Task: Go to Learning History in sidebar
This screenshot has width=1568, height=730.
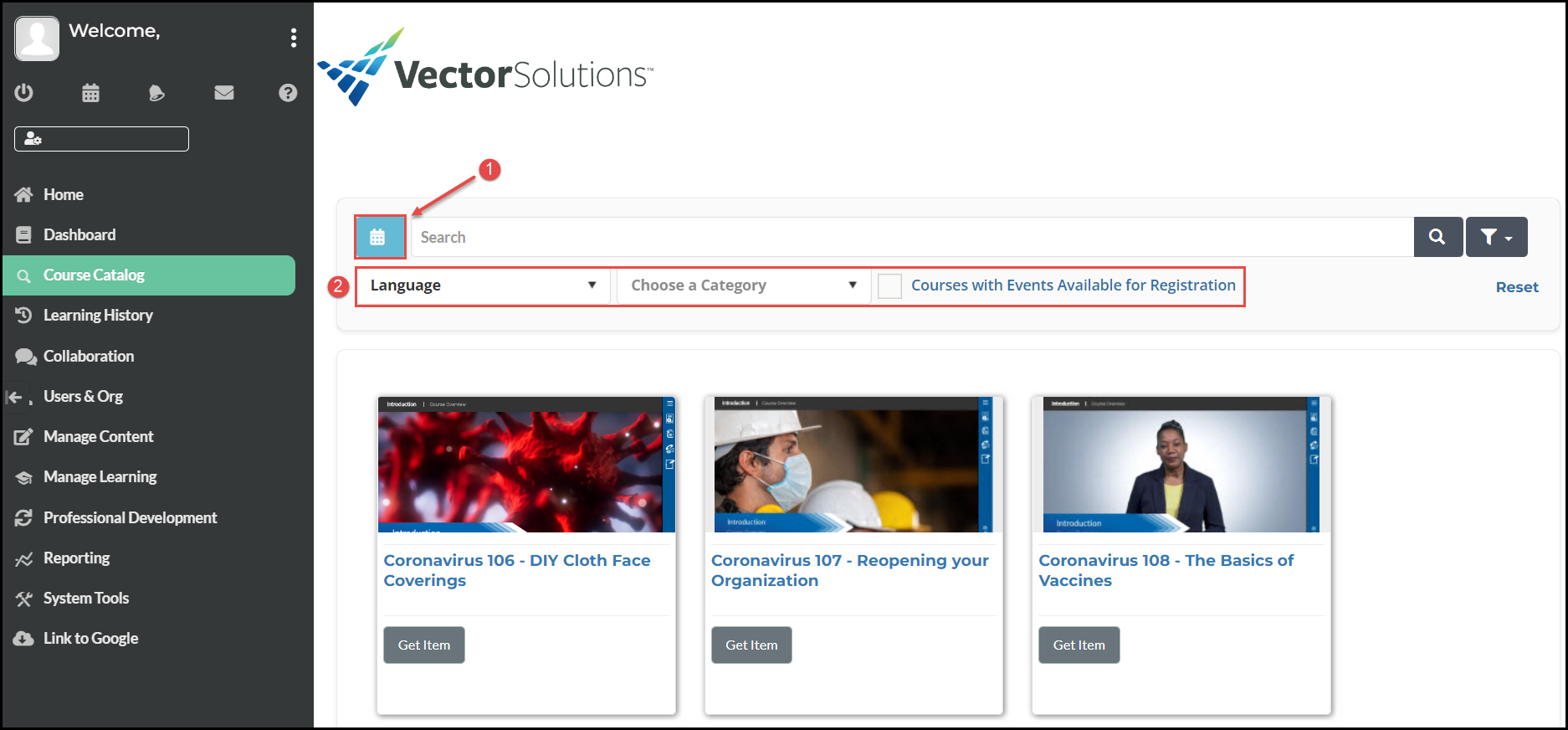Action: click(98, 316)
